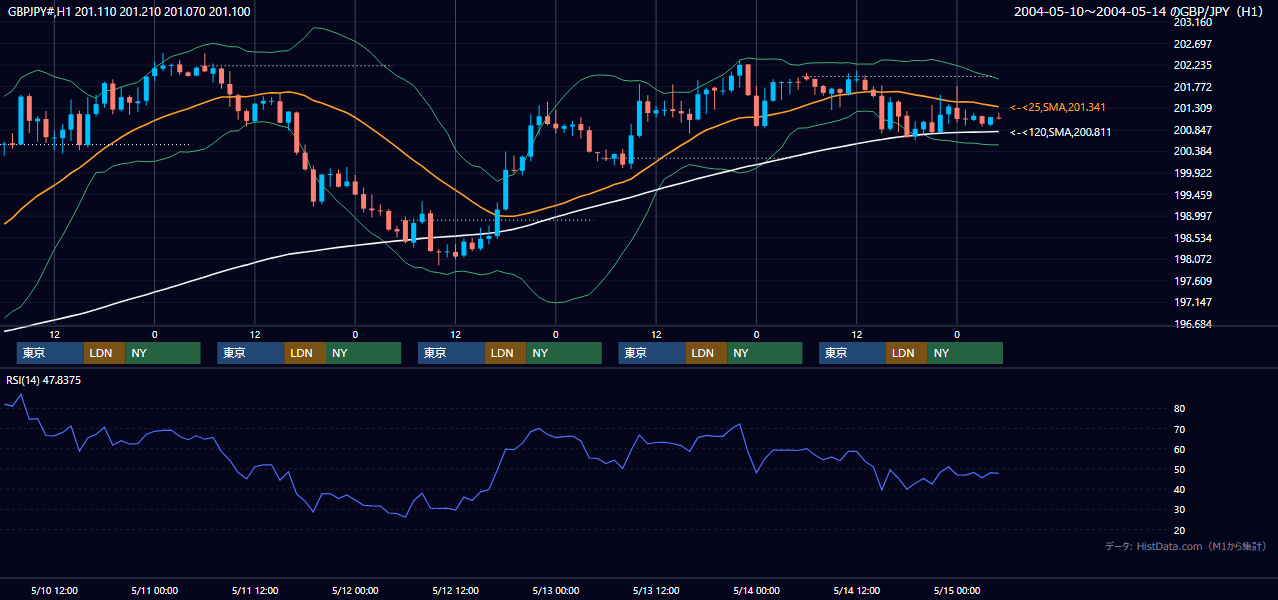Click the 198.534 price axis label
1278x600 pixels.
pyautogui.click(x=1192, y=238)
